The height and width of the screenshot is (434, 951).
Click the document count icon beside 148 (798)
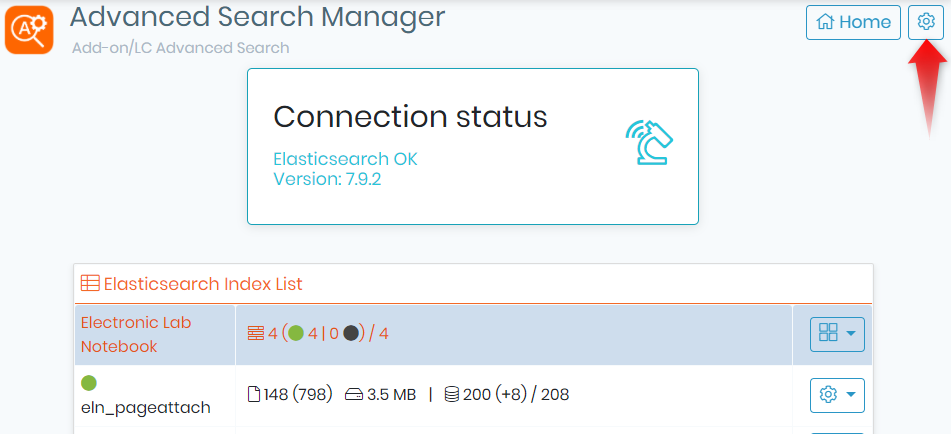pyautogui.click(x=255, y=395)
